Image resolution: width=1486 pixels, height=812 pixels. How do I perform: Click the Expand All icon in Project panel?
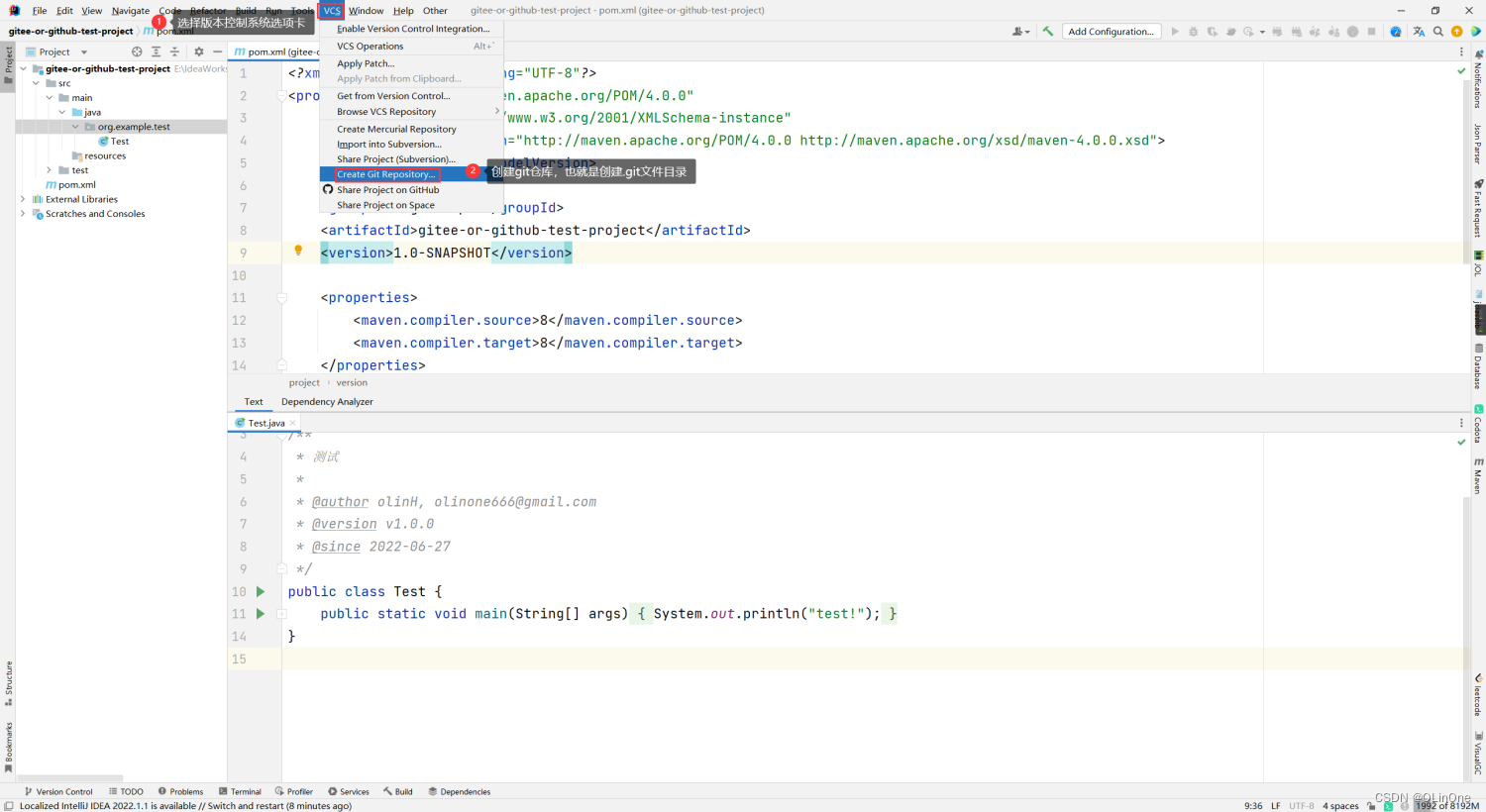coord(156,51)
